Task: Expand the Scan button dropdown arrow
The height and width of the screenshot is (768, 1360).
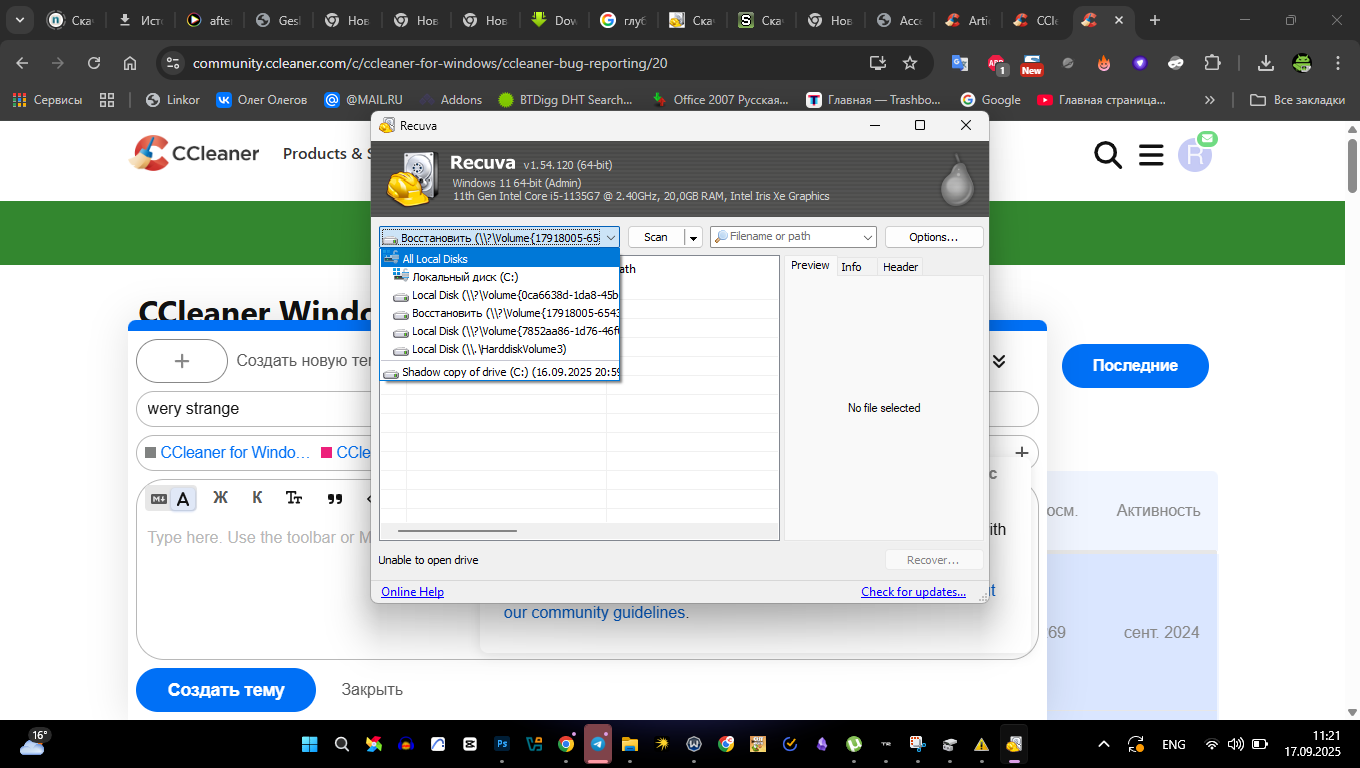Action: click(693, 238)
